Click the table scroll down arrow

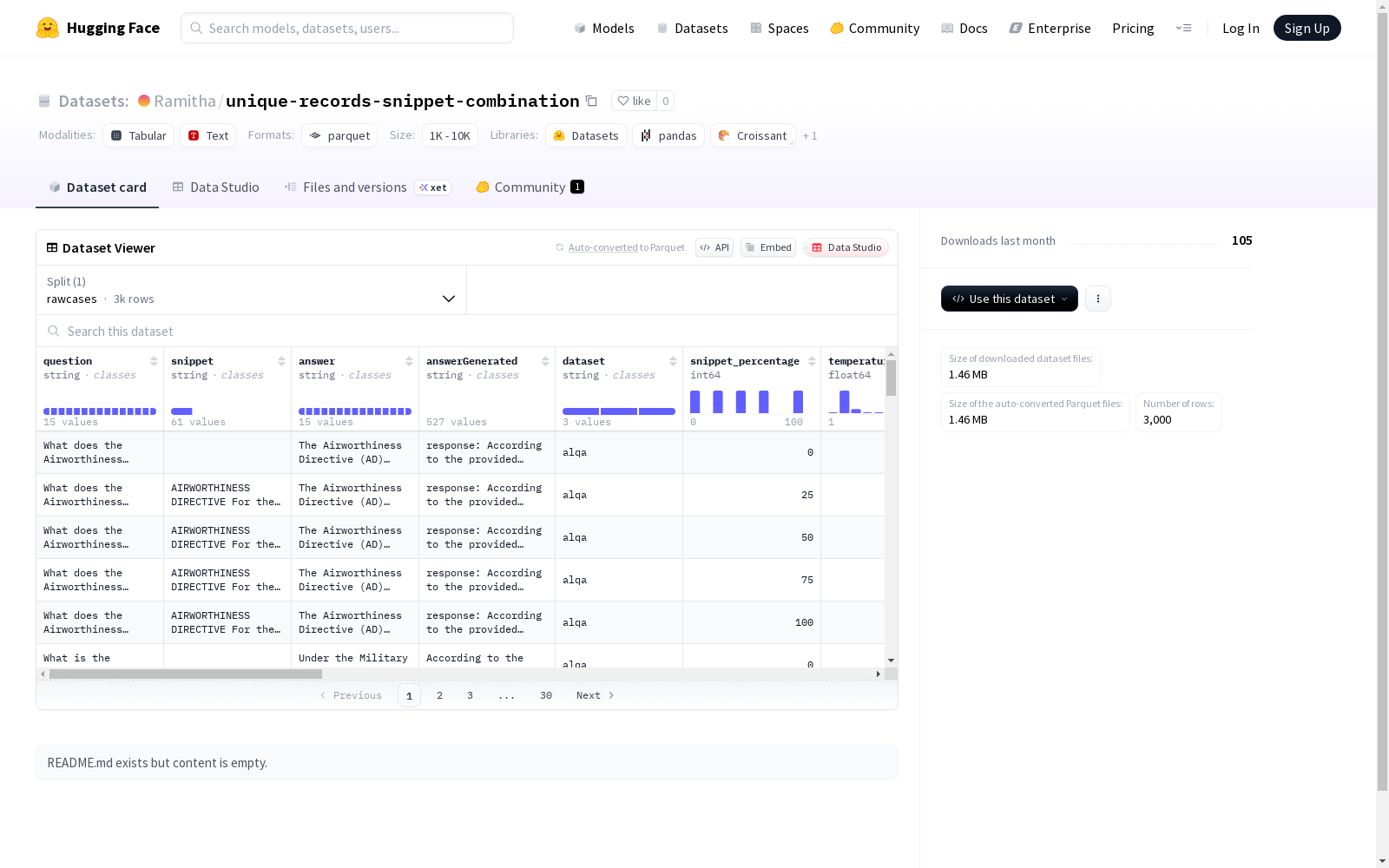coord(891,661)
